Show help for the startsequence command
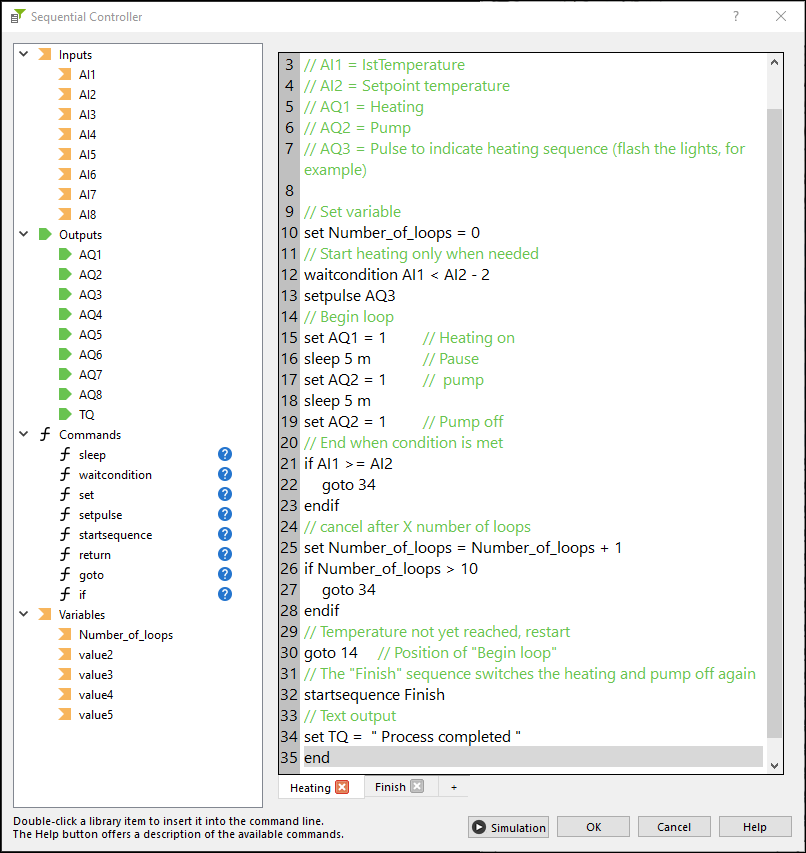Screen dimensions: 806x853 [225, 535]
